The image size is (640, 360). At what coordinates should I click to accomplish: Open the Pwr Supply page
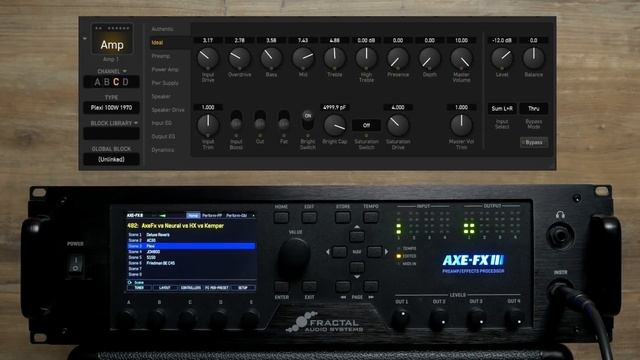coord(165,83)
